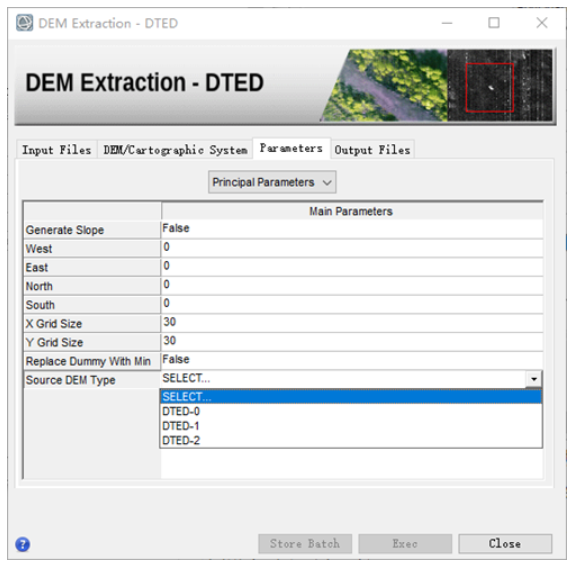Switch to the Input Files tab

[x=57, y=150]
